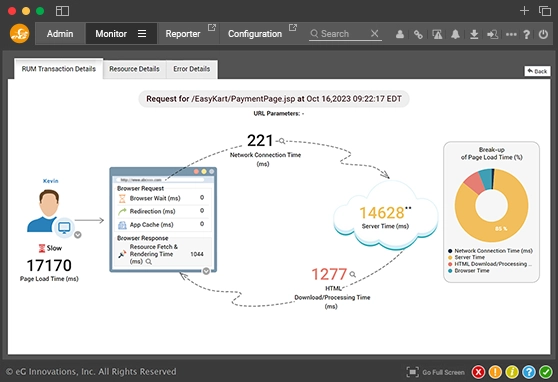Click the red critical status icon in footer
The image size is (558, 382).
pos(478,372)
